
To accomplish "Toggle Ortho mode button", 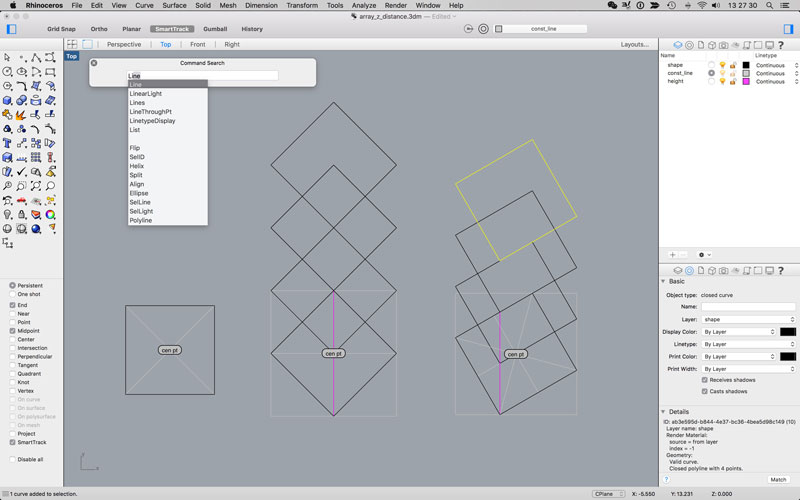I will pyautogui.click(x=99, y=29).
